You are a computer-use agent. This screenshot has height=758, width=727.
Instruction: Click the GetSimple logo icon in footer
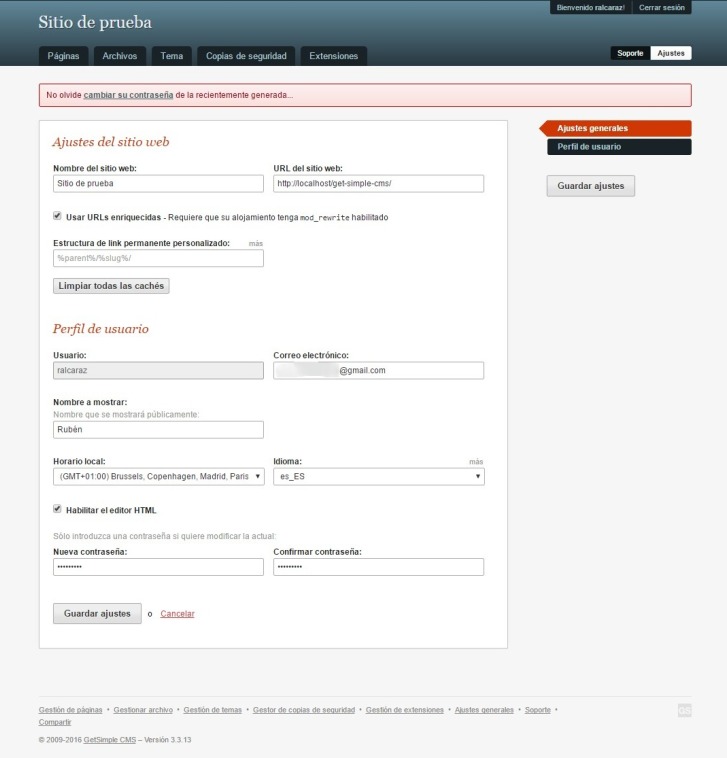[684, 710]
